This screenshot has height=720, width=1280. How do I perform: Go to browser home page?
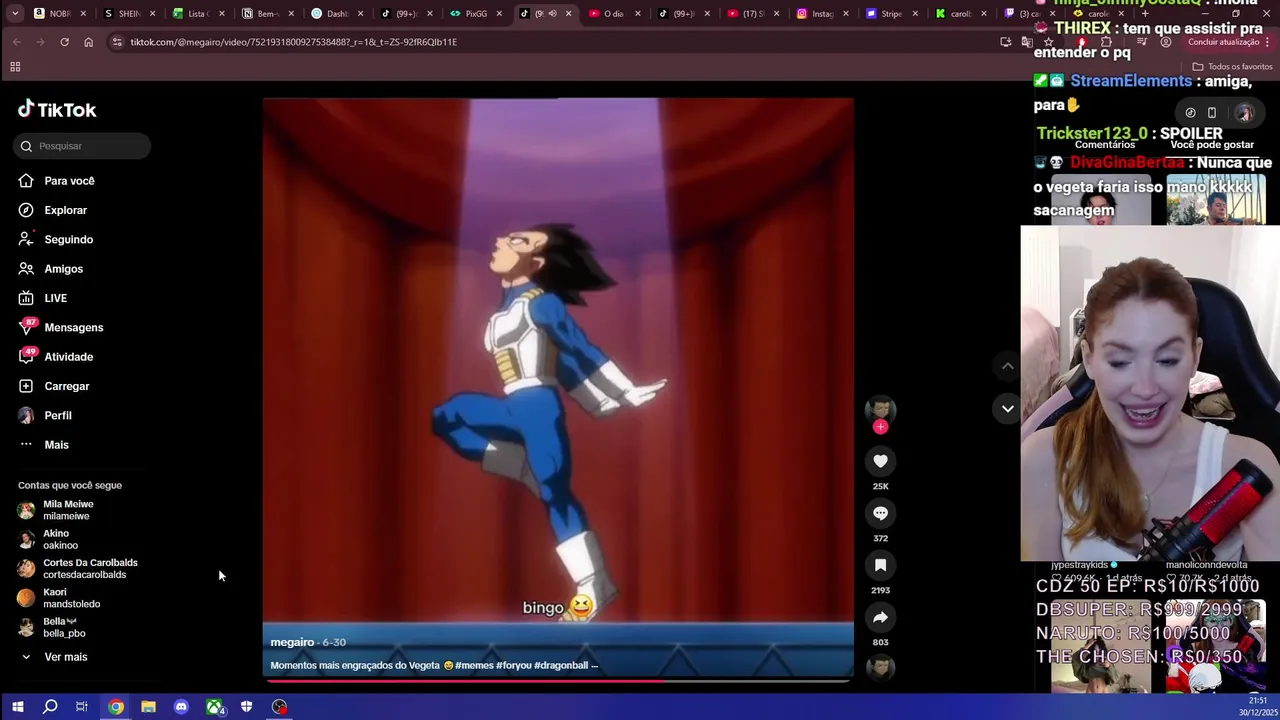[88, 42]
